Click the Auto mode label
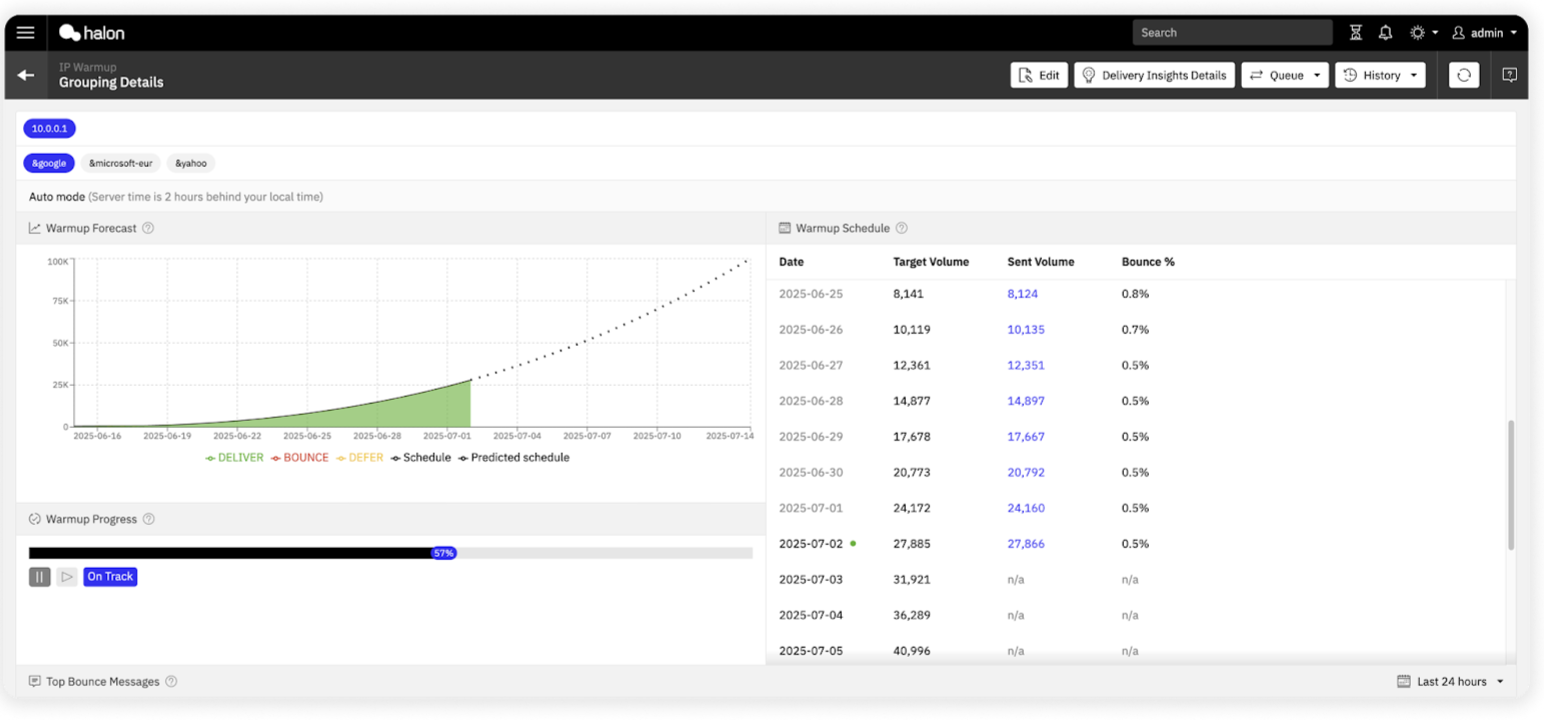This screenshot has height=720, width=1544. [x=57, y=197]
